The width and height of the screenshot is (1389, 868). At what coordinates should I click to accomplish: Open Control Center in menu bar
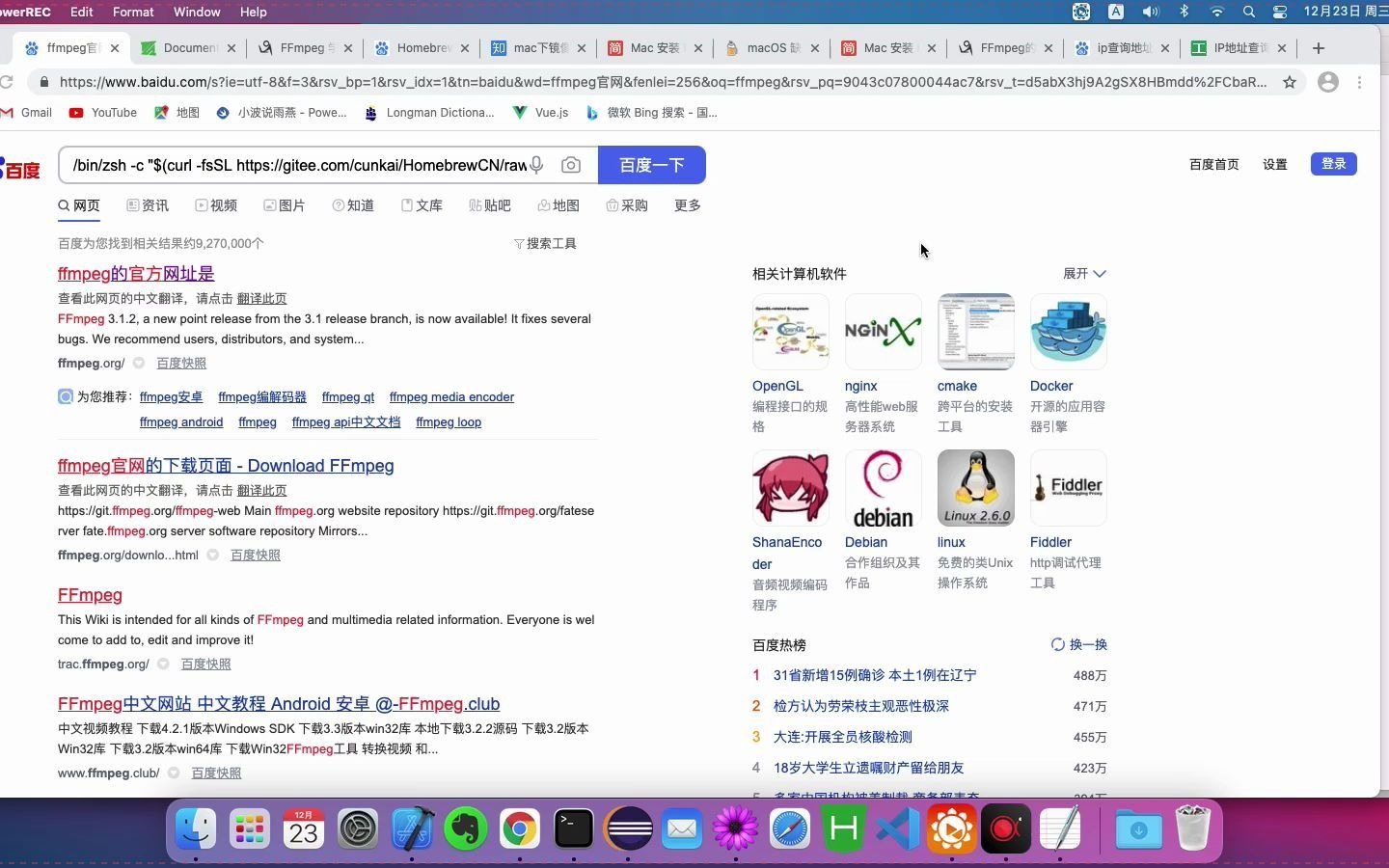click(1280, 12)
